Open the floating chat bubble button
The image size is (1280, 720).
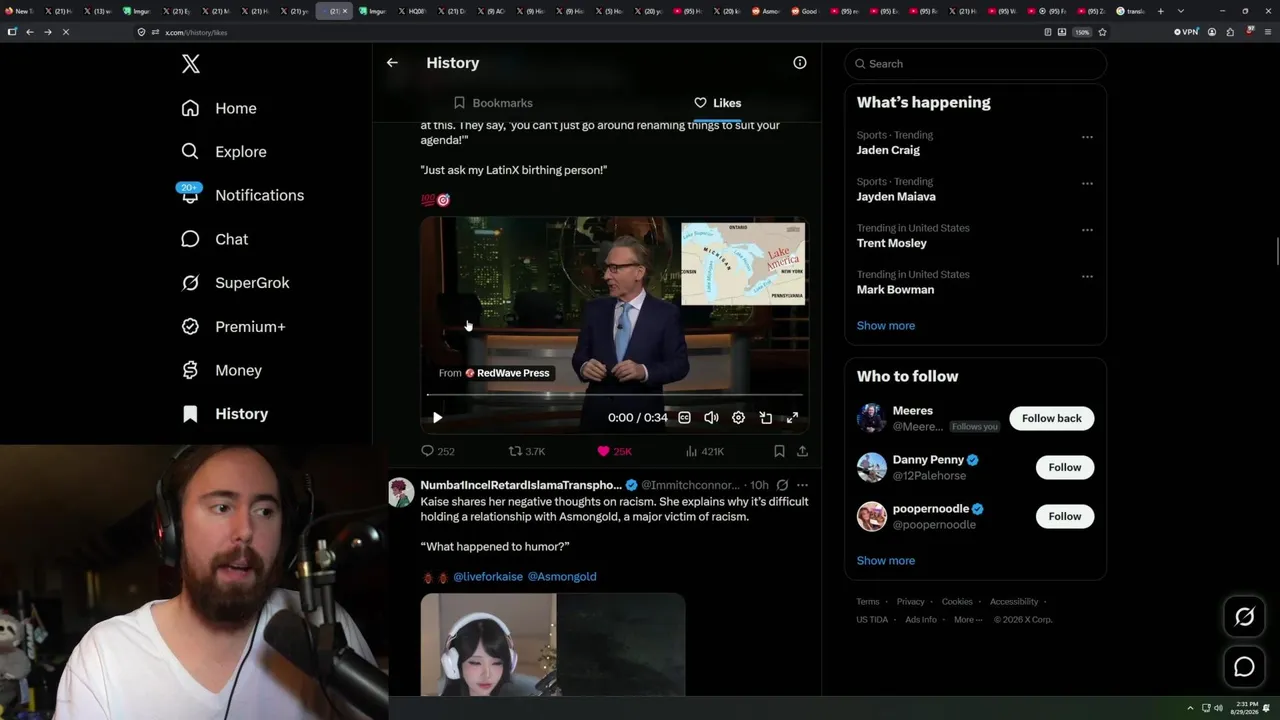click(x=1244, y=667)
